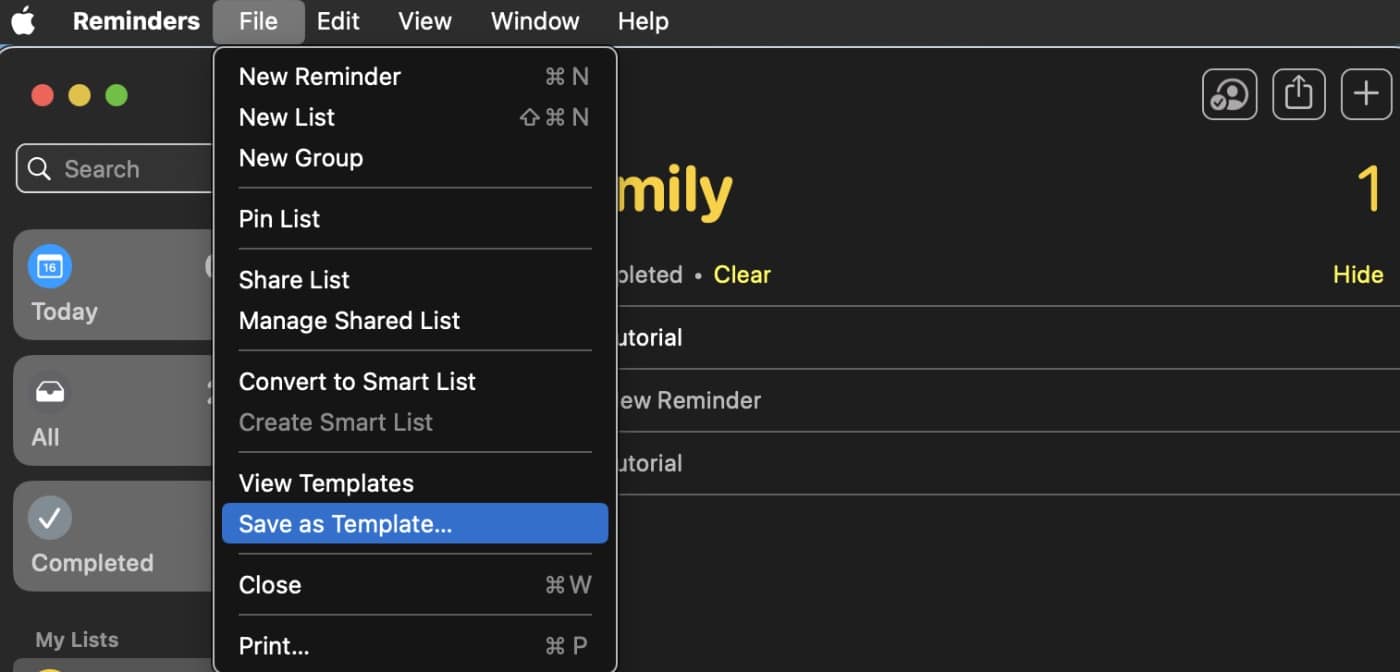
Task: Select Pin List in the File menu
Action: (279, 219)
